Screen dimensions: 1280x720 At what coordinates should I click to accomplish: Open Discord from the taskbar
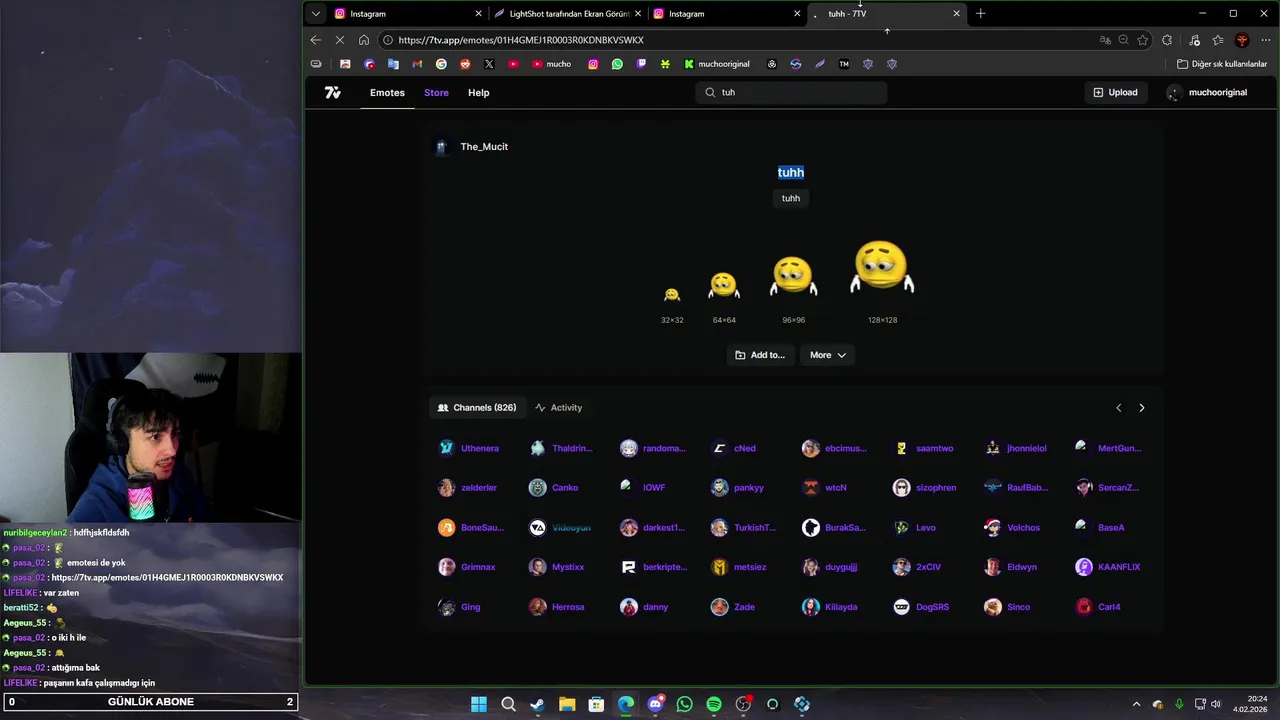[x=655, y=704]
